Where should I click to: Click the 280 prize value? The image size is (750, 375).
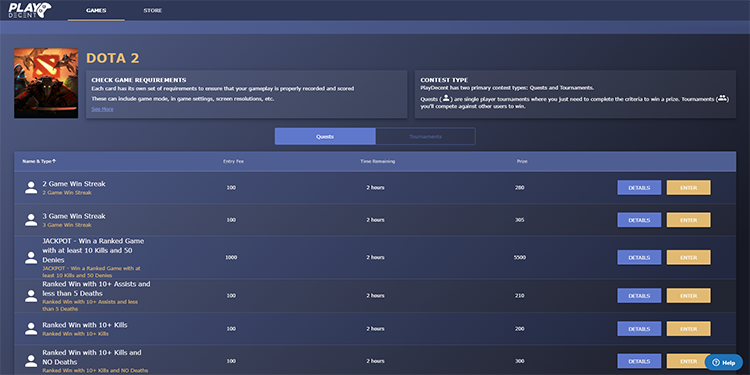[519, 188]
